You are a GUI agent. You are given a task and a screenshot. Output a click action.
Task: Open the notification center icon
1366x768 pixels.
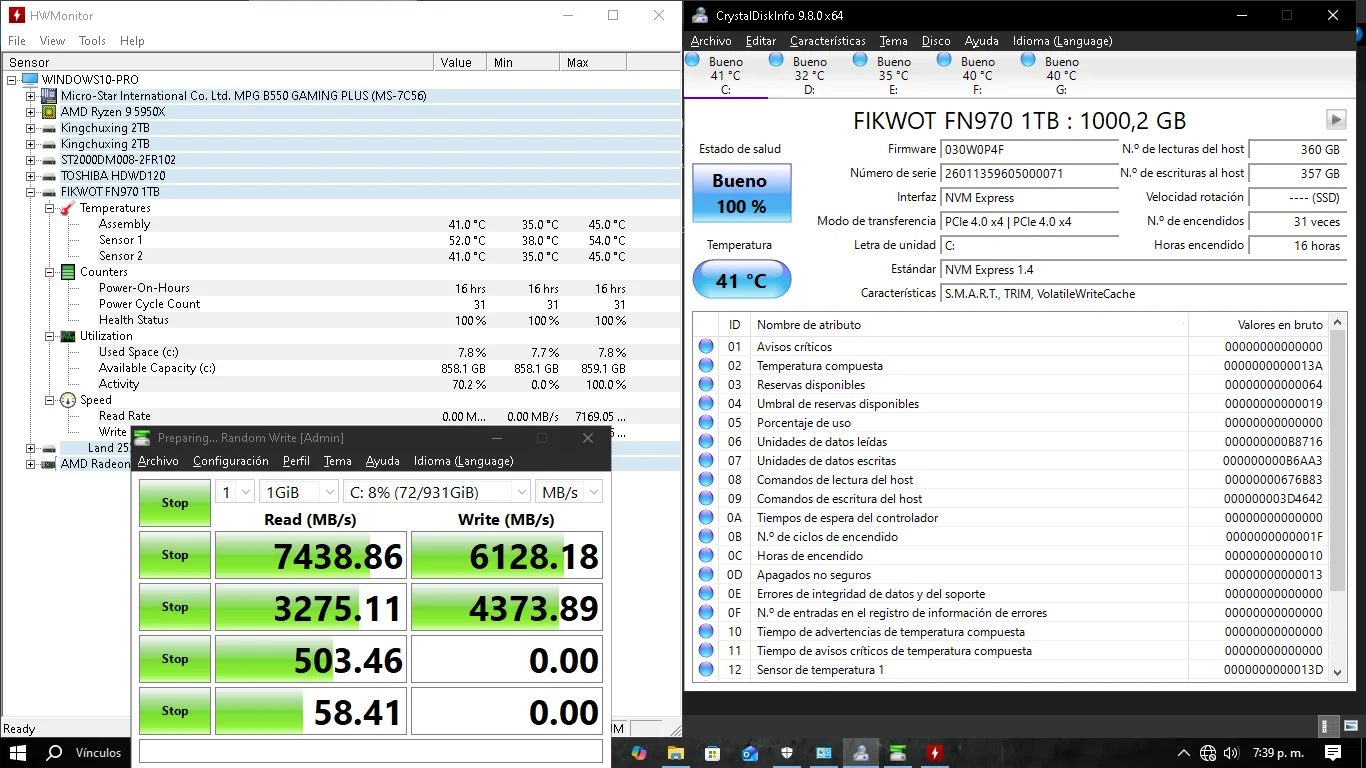coord(1333,753)
